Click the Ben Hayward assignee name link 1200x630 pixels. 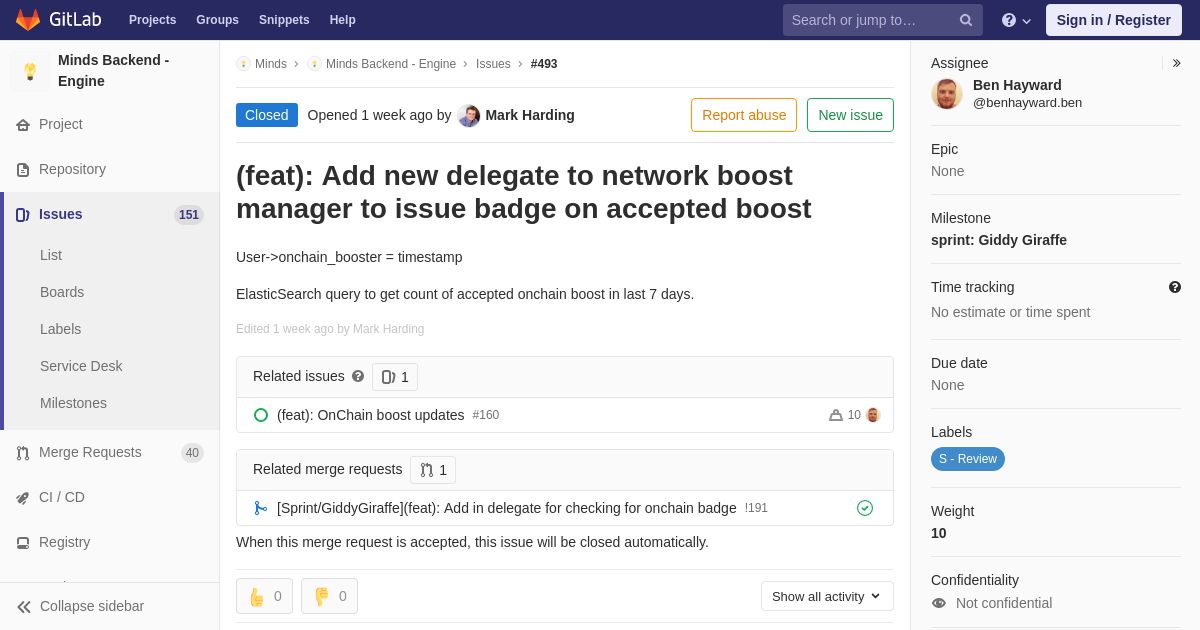tap(1017, 85)
